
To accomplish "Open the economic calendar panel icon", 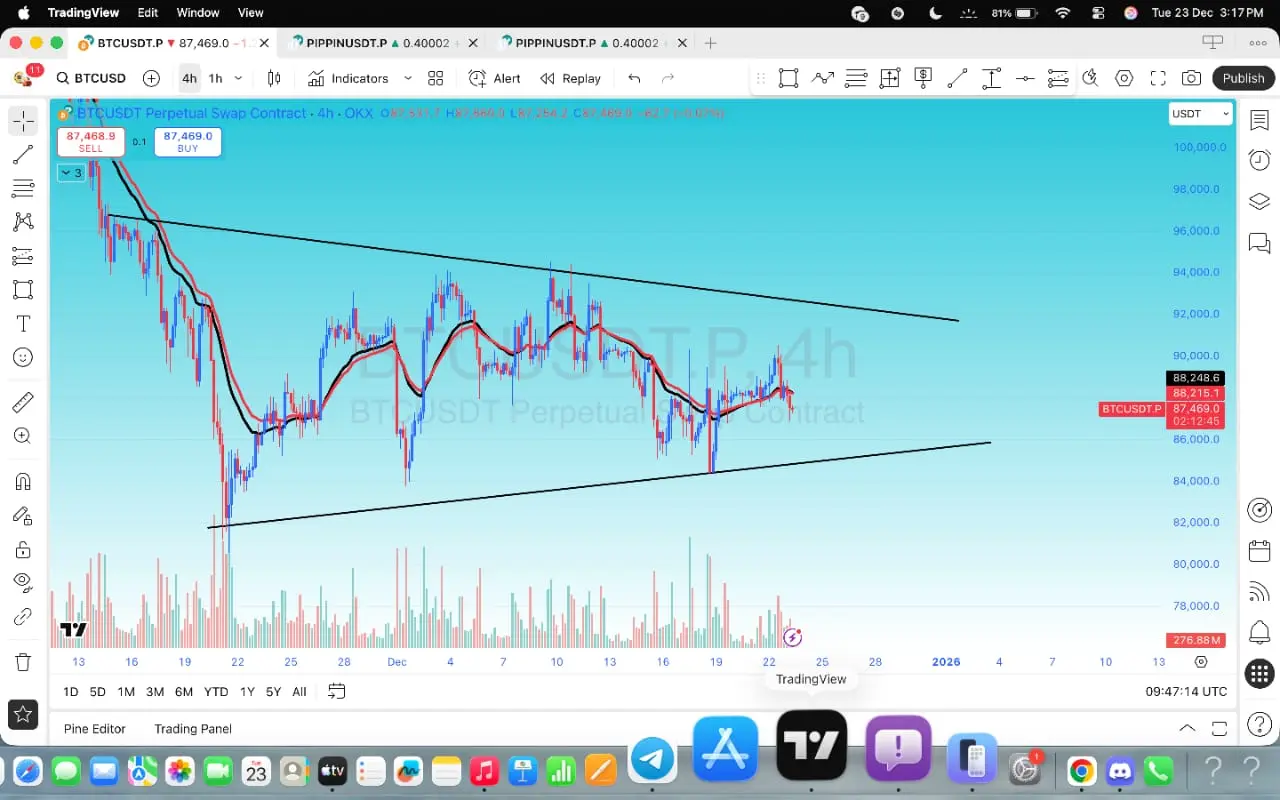I will pos(1259,551).
